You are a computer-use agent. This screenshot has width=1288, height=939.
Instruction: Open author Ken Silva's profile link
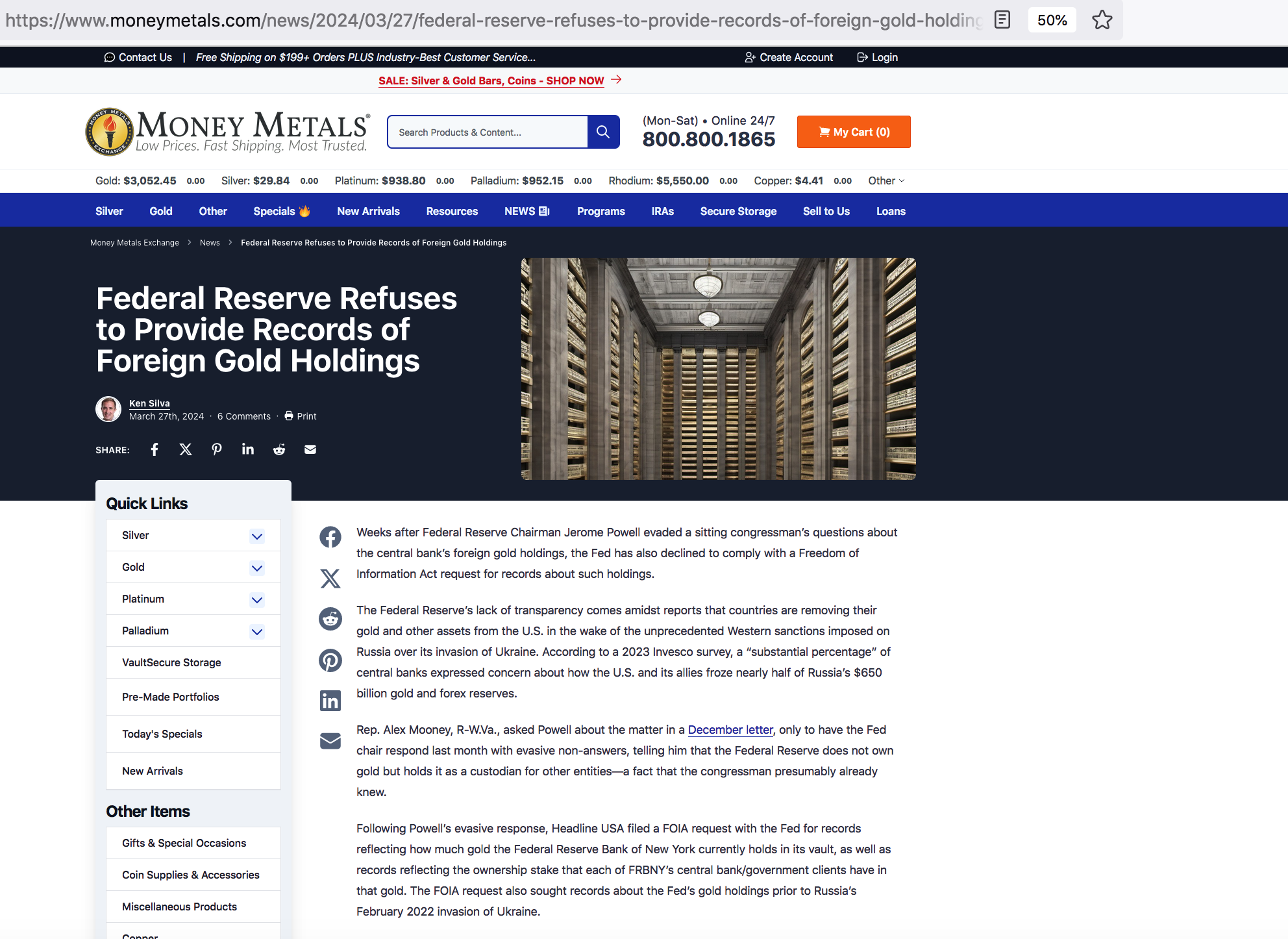coord(149,403)
